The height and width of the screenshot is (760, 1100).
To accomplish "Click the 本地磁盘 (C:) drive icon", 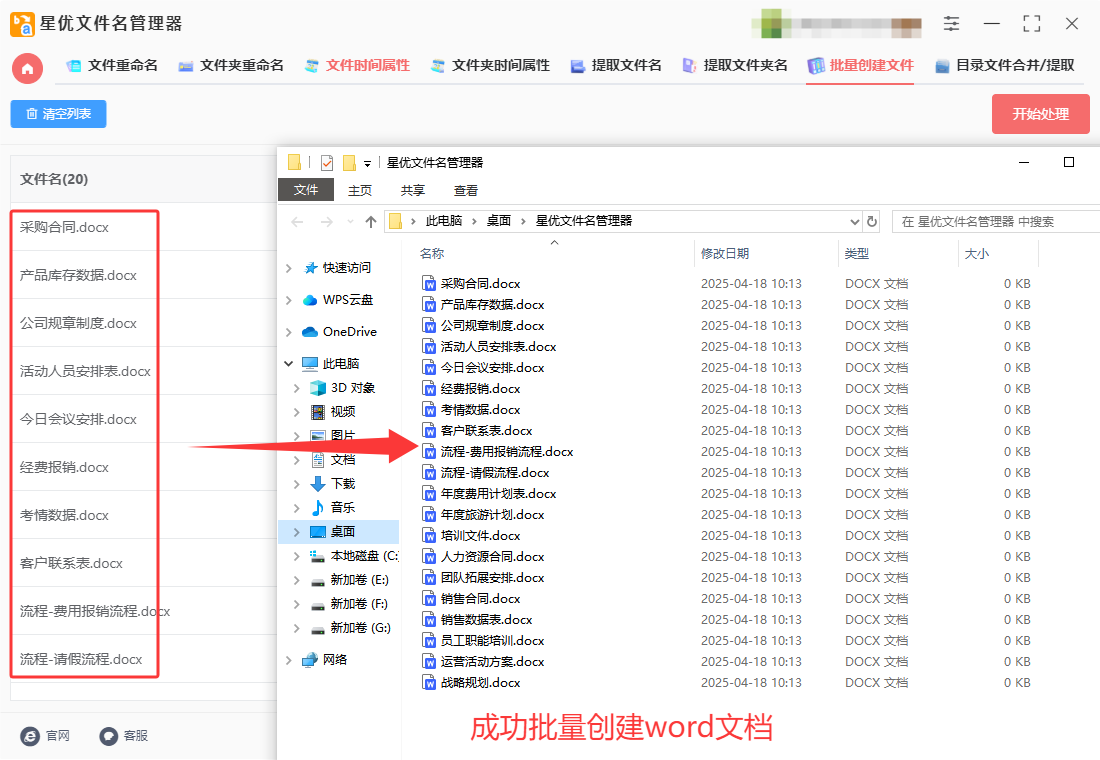I will [x=318, y=556].
